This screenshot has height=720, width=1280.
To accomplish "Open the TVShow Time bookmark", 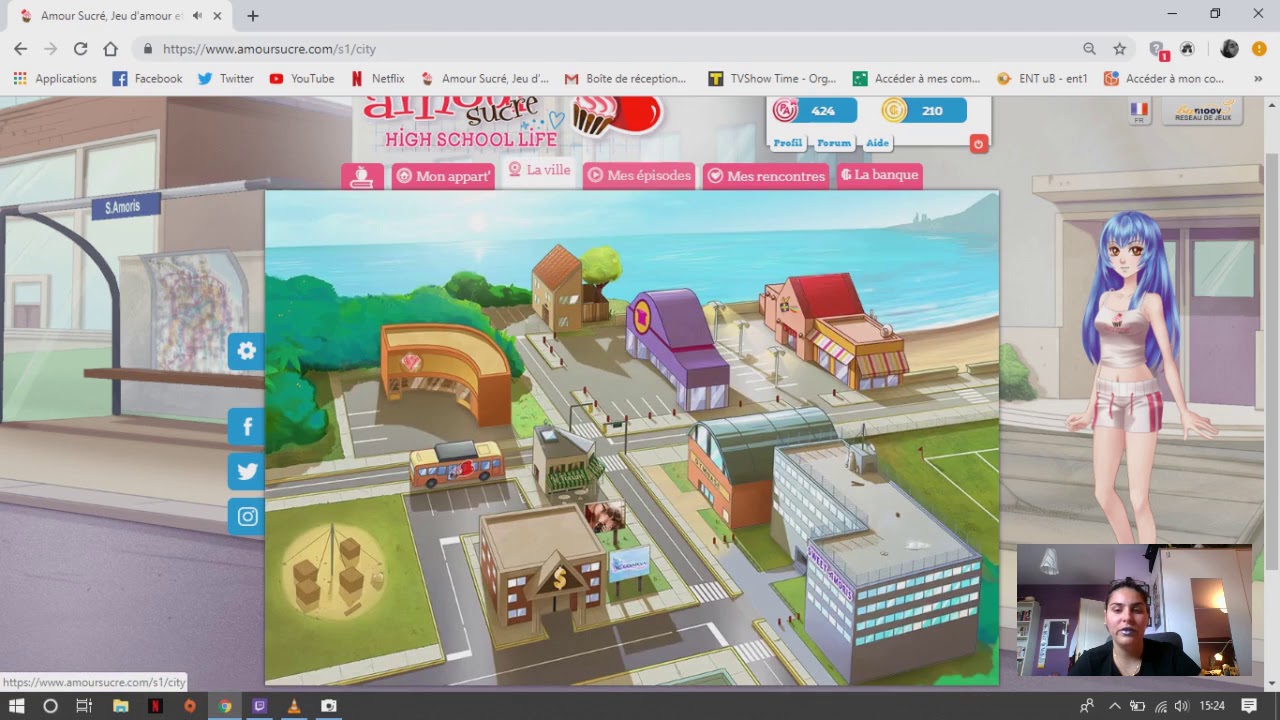I will pyautogui.click(x=771, y=78).
